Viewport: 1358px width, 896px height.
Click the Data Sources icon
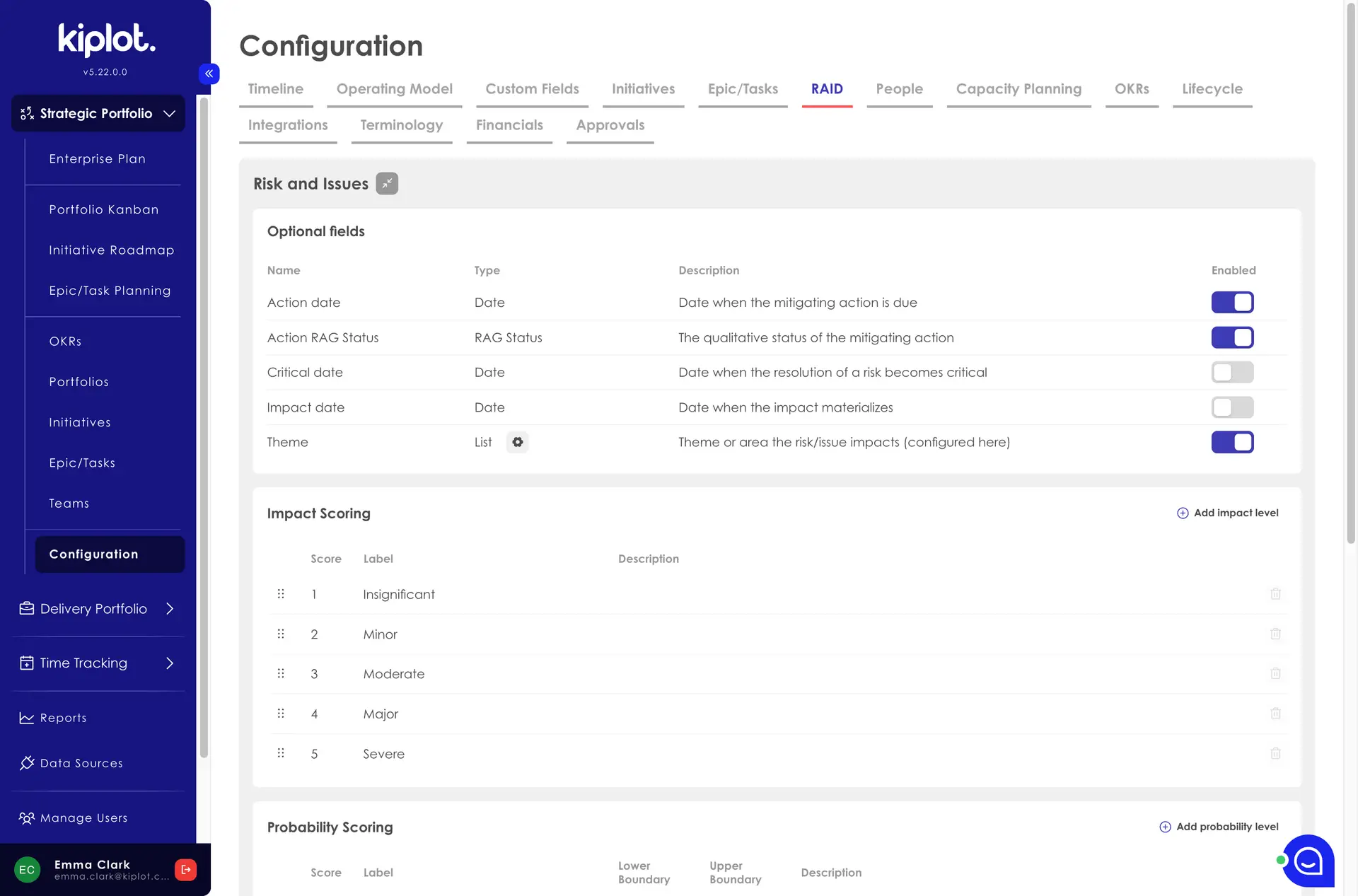[x=27, y=763]
